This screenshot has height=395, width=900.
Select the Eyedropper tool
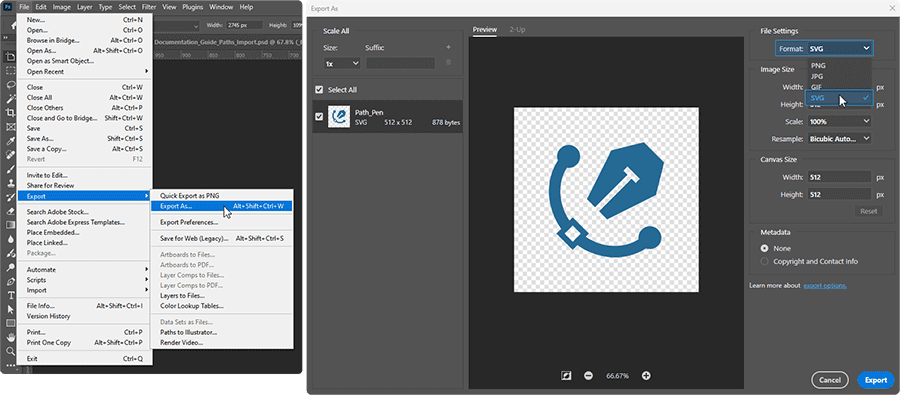(10, 141)
